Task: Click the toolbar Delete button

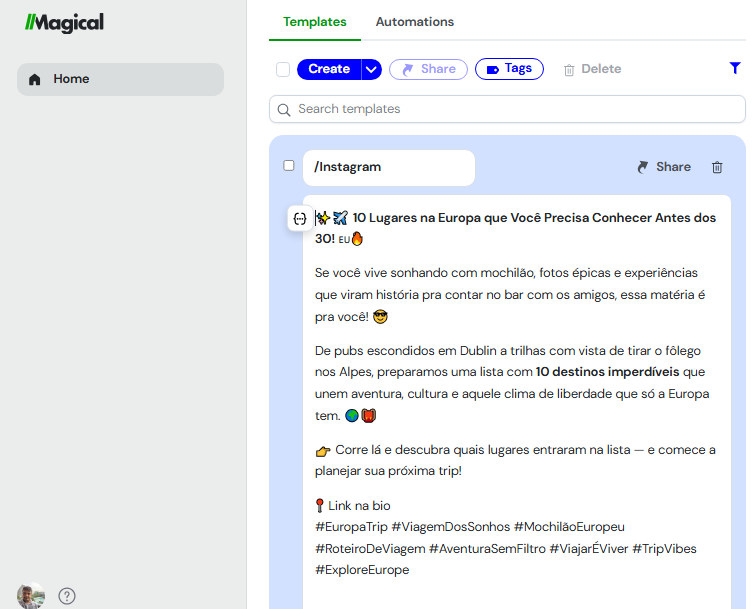Action: coord(593,69)
